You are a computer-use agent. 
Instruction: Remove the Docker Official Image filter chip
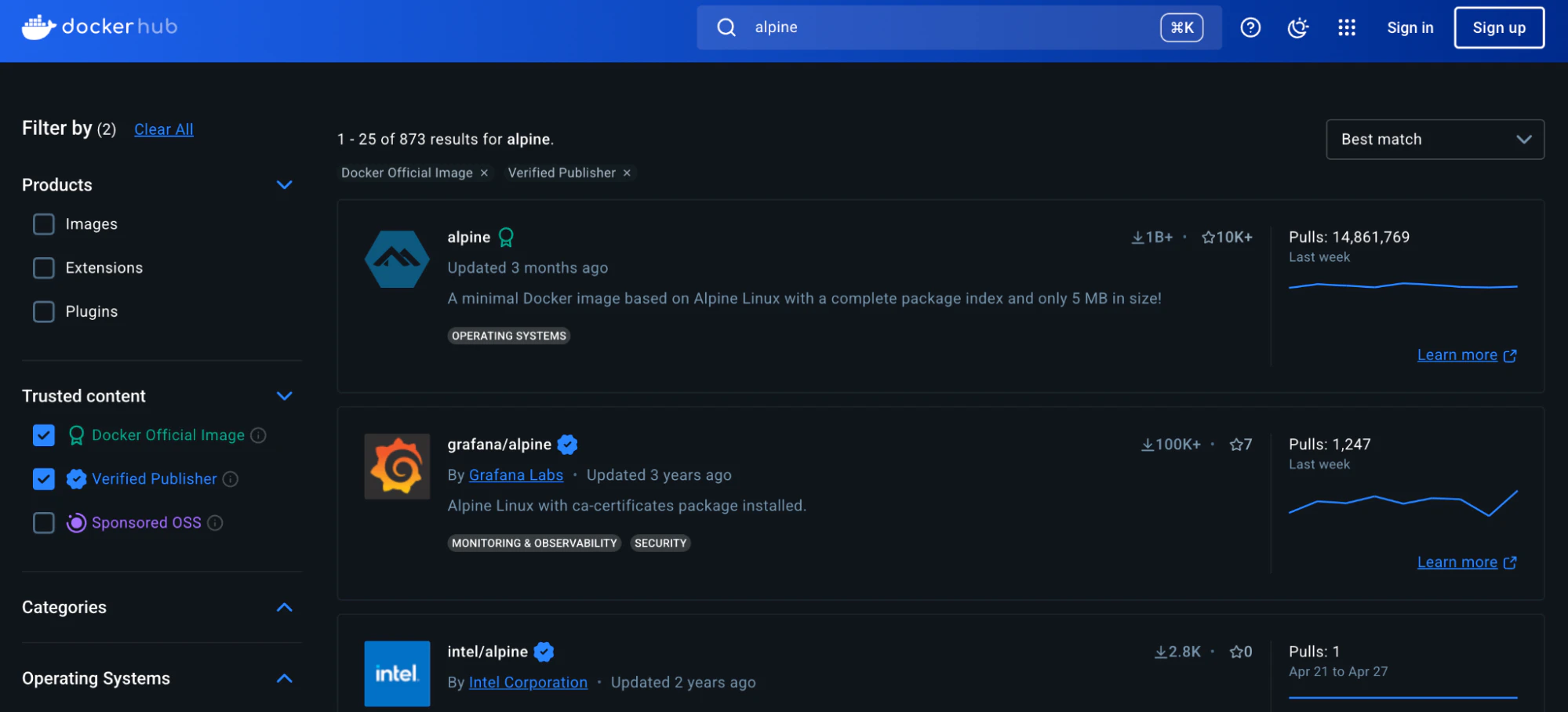484,173
